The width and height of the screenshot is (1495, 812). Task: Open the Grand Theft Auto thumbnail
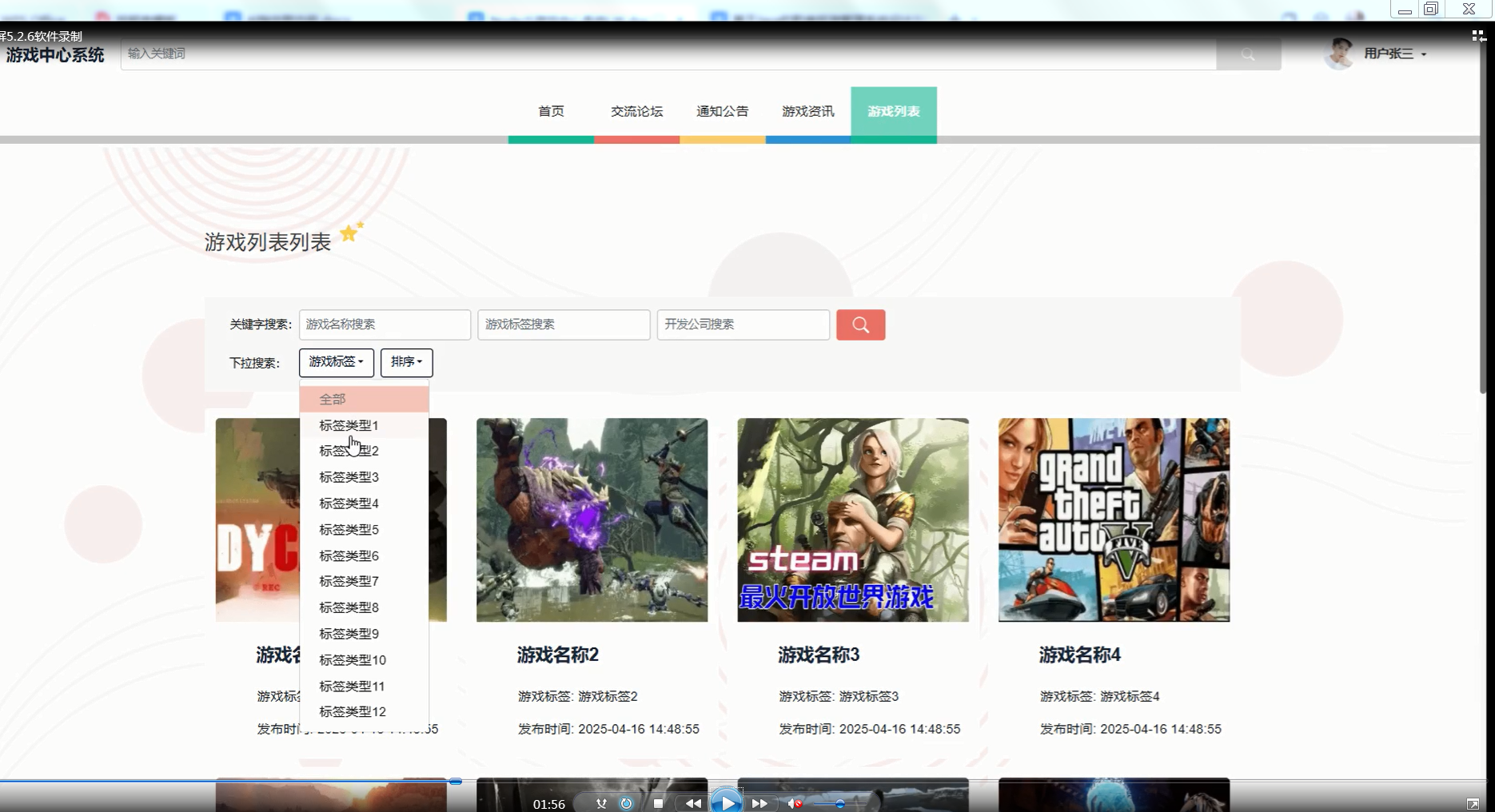coord(1114,520)
